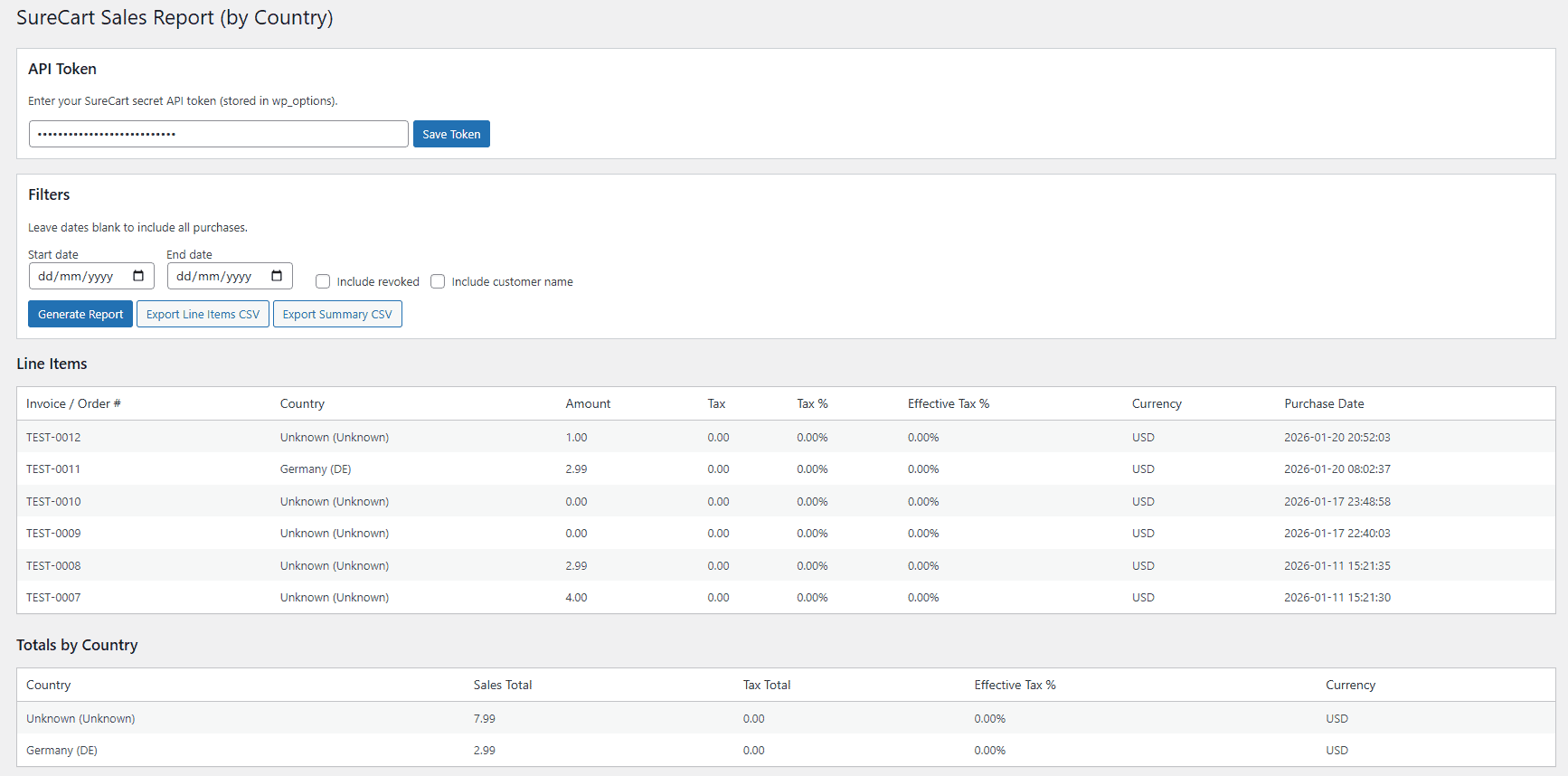Click purchase date 2026-01-20 08:02:37
This screenshot has width=1568, height=776.
(x=1337, y=468)
